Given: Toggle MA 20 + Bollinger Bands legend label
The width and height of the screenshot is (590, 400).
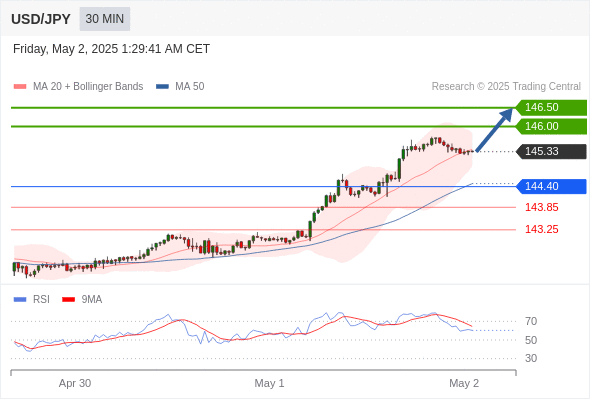Looking at the screenshot, I should tap(88, 87).
